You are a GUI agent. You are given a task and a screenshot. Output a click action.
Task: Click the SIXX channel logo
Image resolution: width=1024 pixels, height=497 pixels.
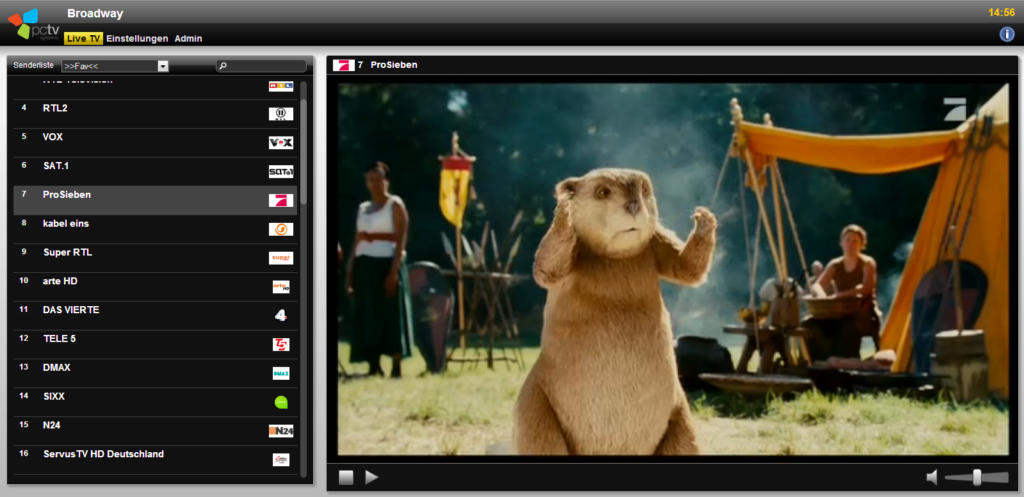(281, 402)
